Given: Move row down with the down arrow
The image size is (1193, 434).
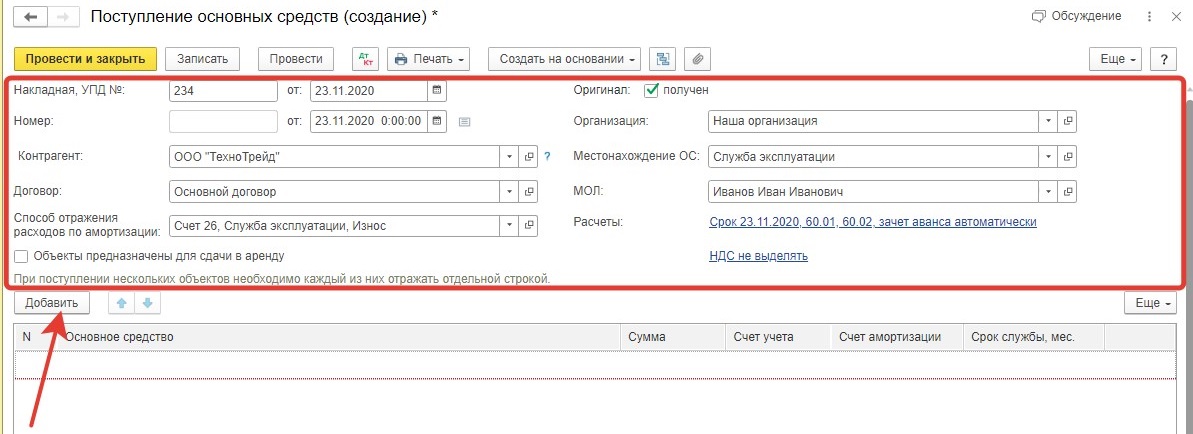Looking at the screenshot, I should [x=148, y=303].
